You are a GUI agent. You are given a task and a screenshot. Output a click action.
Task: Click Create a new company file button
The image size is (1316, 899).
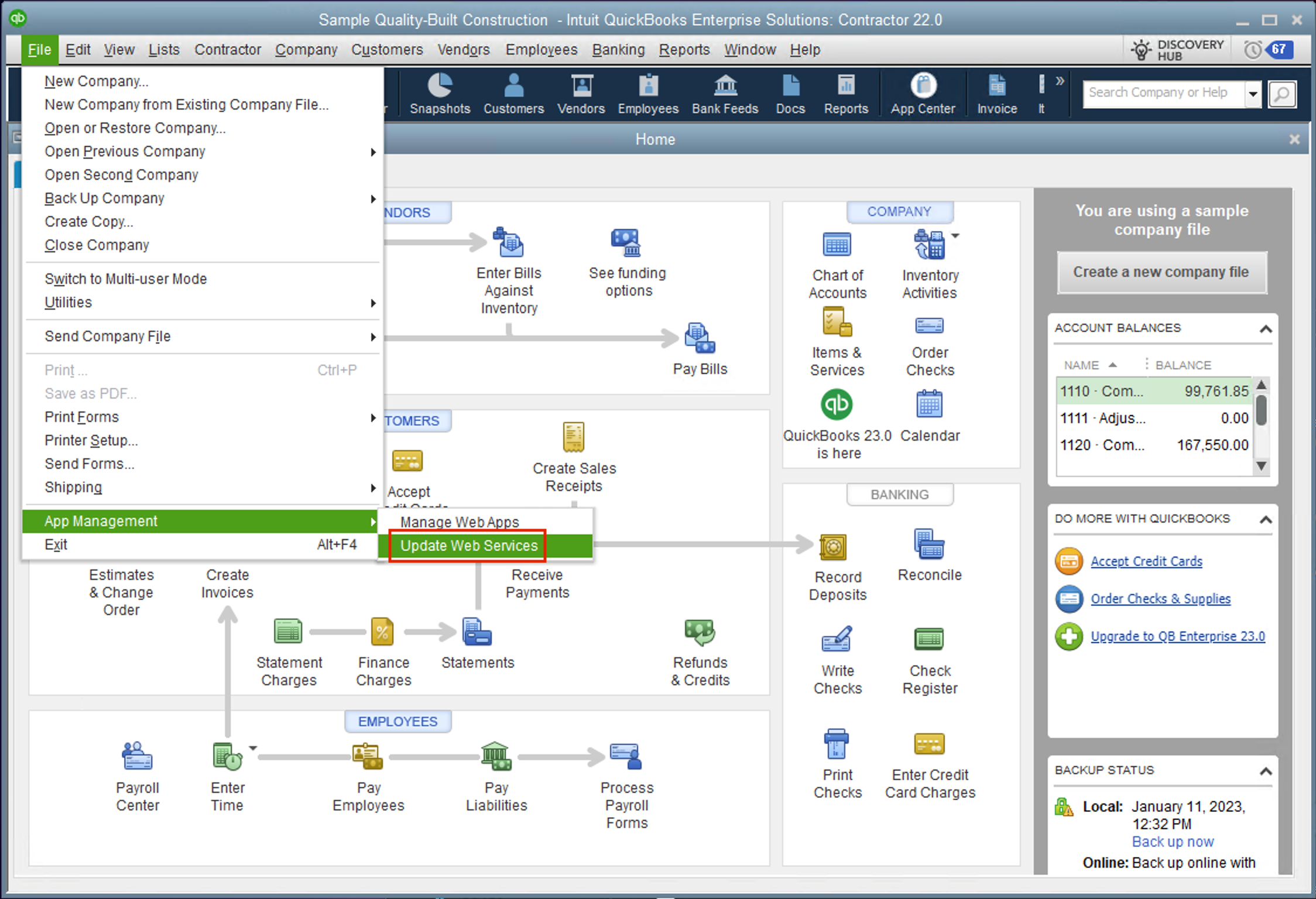[1161, 273]
